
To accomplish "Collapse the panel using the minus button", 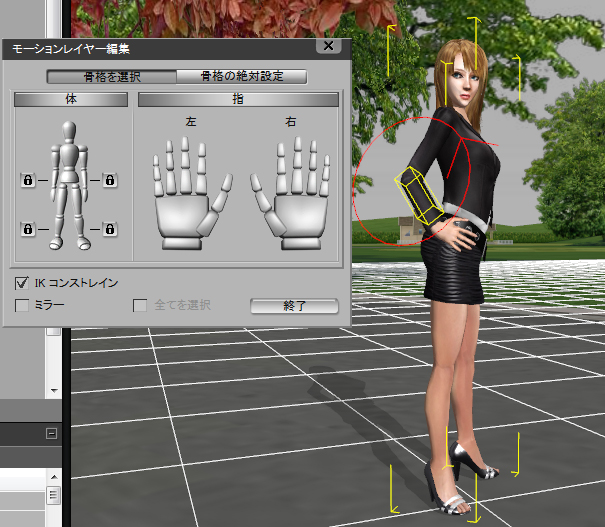I will 51,433.
